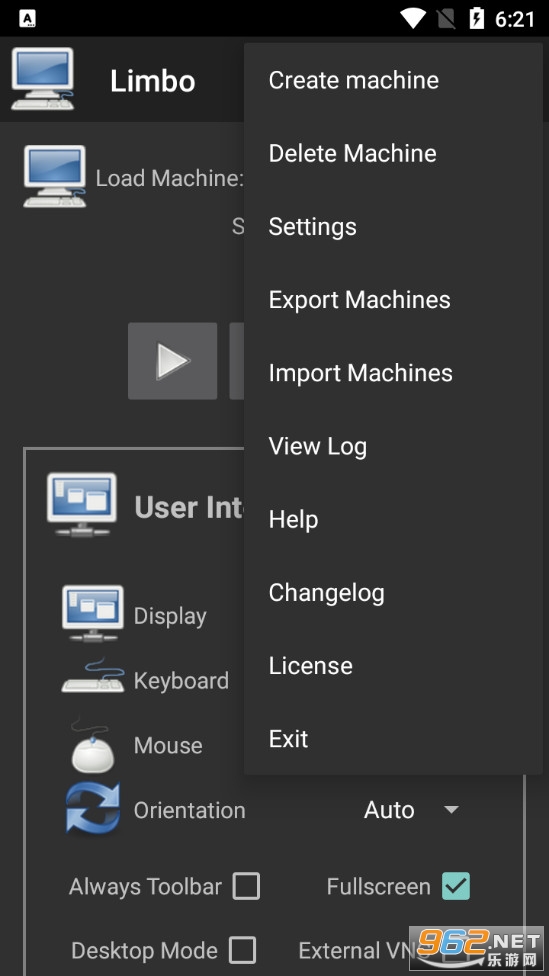Open License menu entry
The image size is (549, 976).
pos(393,666)
